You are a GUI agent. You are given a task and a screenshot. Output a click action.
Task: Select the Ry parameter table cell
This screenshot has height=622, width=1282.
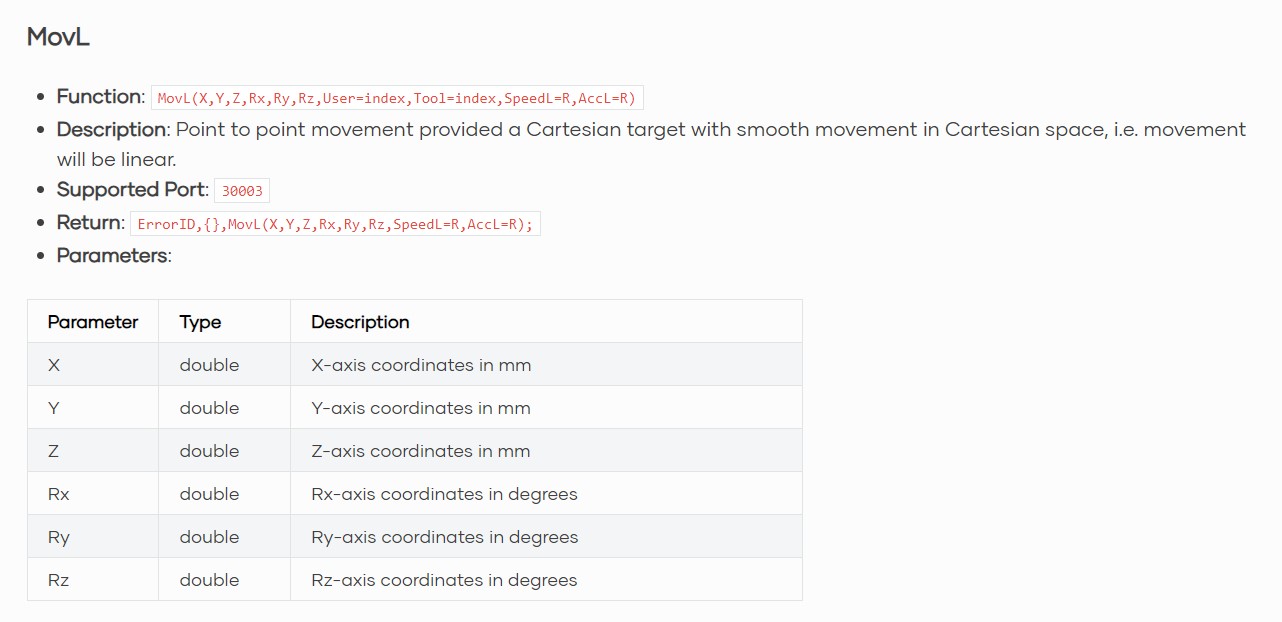(59, 537)
